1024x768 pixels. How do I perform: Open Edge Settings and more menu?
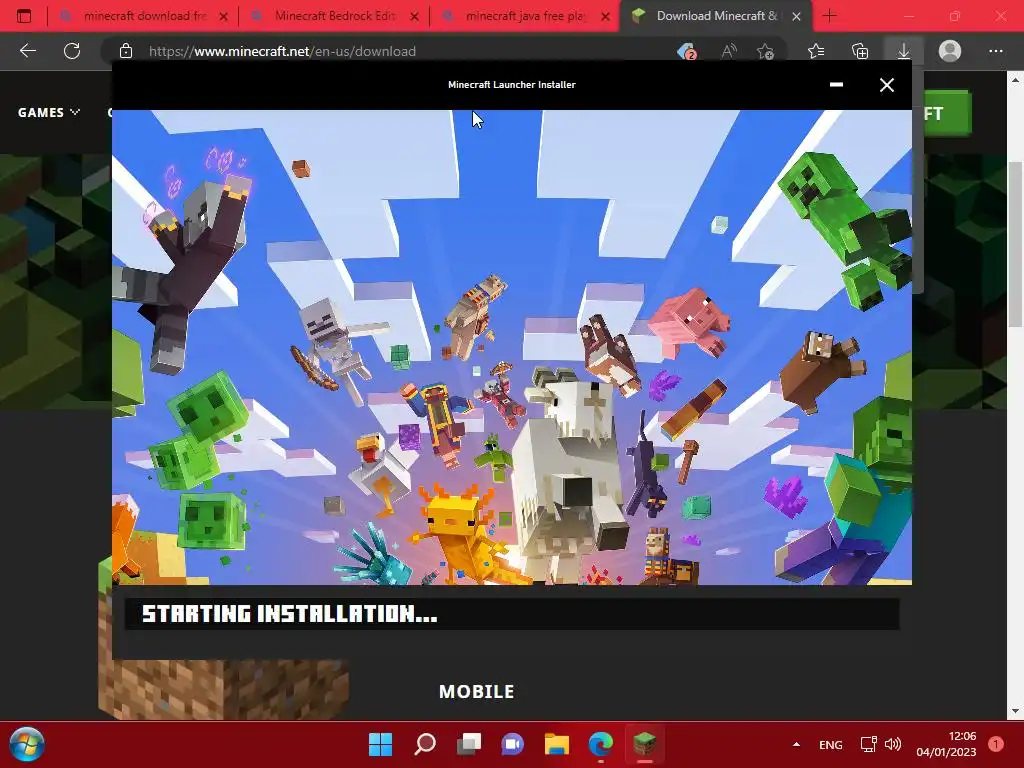click(995, 51)
